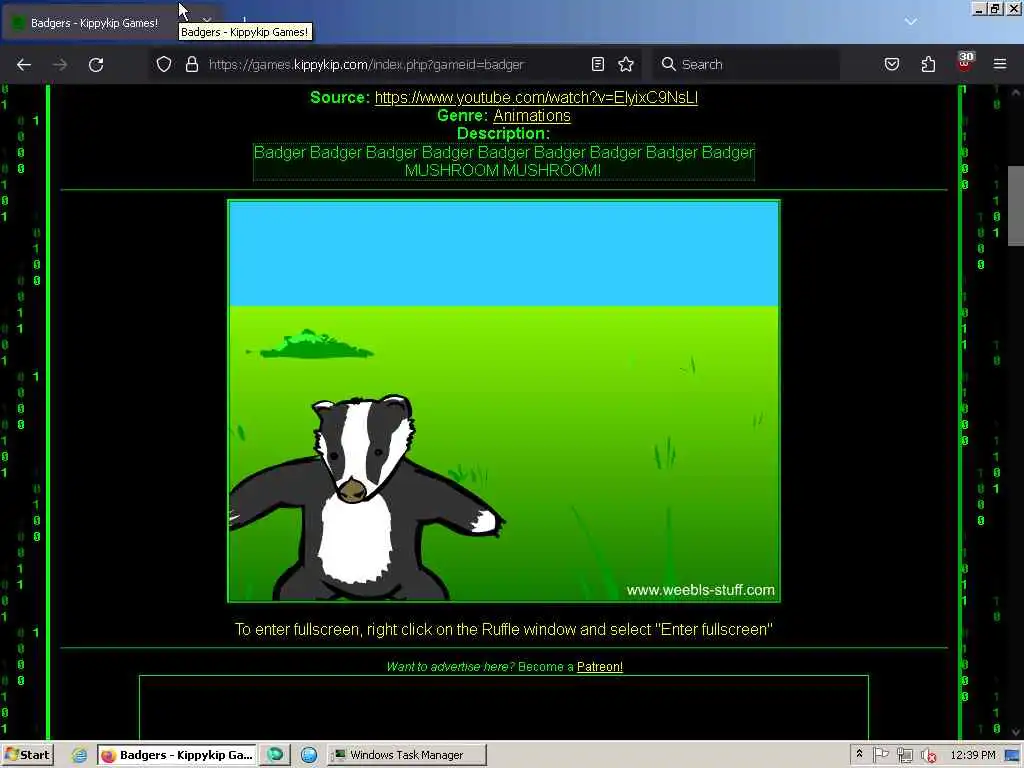Open the Animations genre link
Image resolution: width=1024 pixels, height=768 pixels.
tap(532, 116)
